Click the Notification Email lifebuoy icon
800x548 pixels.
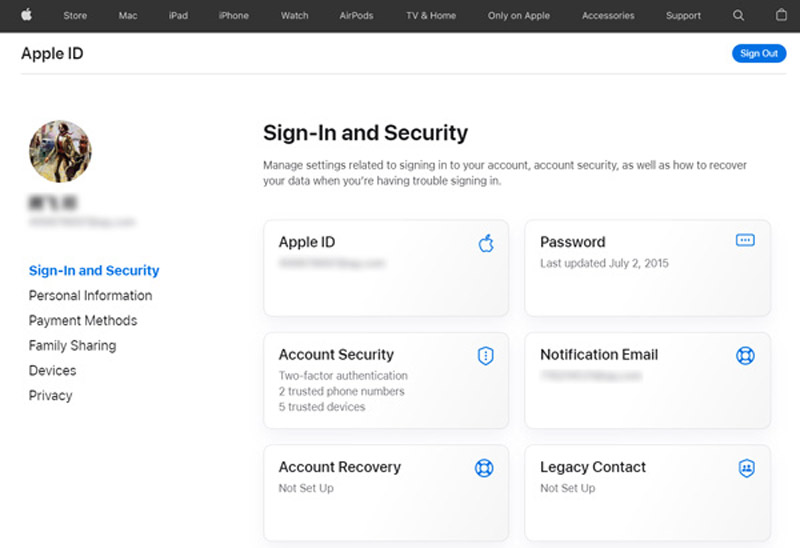(745, 355)
